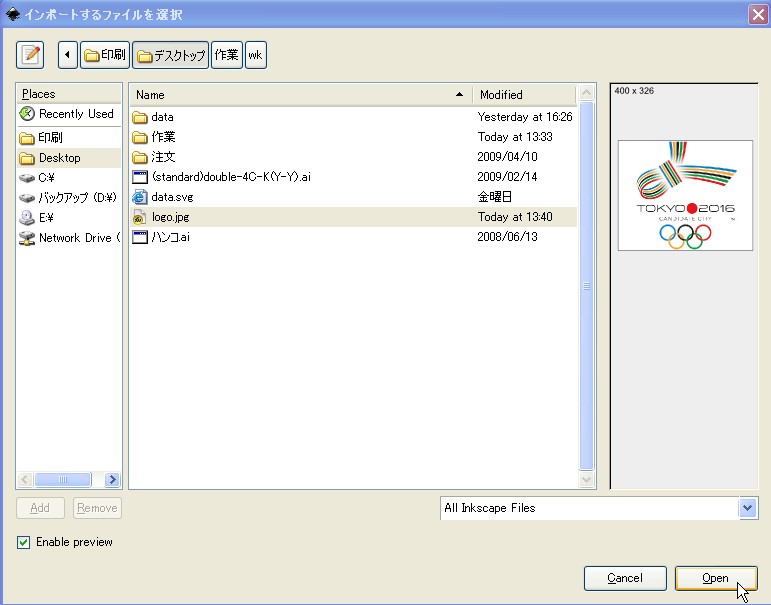Click the C:¥ drive icon
Viewport: 771px width, 605px height.
tap(27, 178)
